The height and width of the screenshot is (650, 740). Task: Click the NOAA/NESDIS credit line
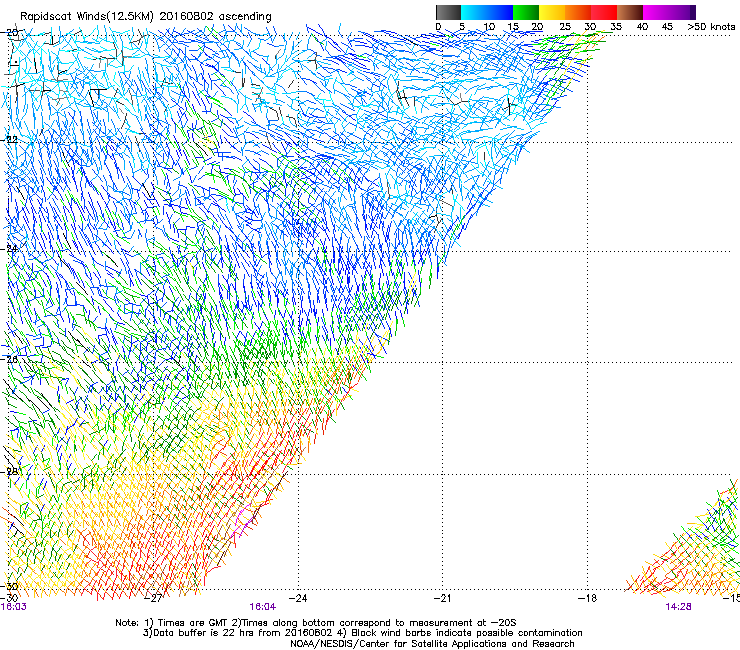coord(432,644)
